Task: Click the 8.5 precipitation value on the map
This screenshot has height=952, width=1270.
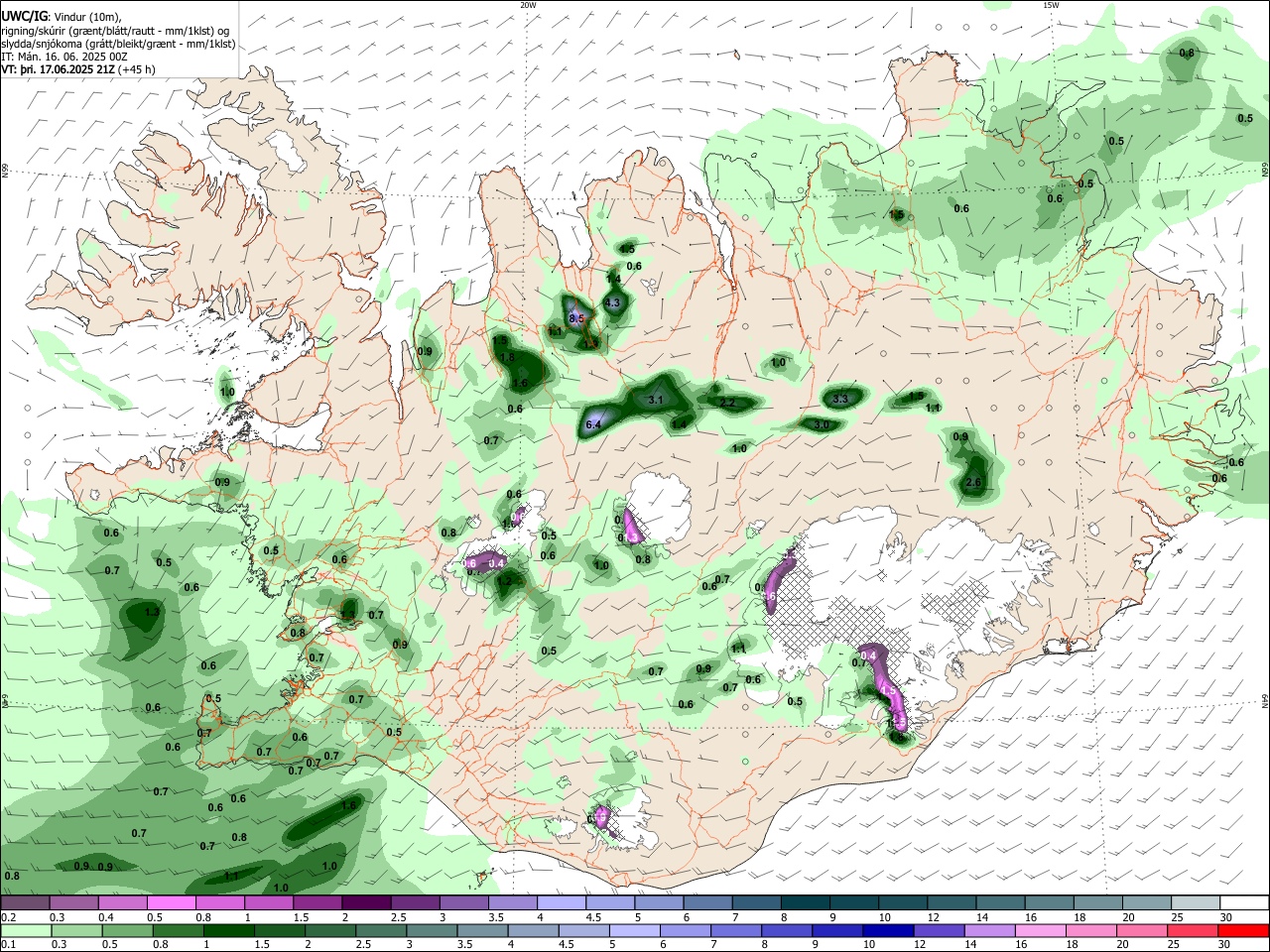Action: 576,317
